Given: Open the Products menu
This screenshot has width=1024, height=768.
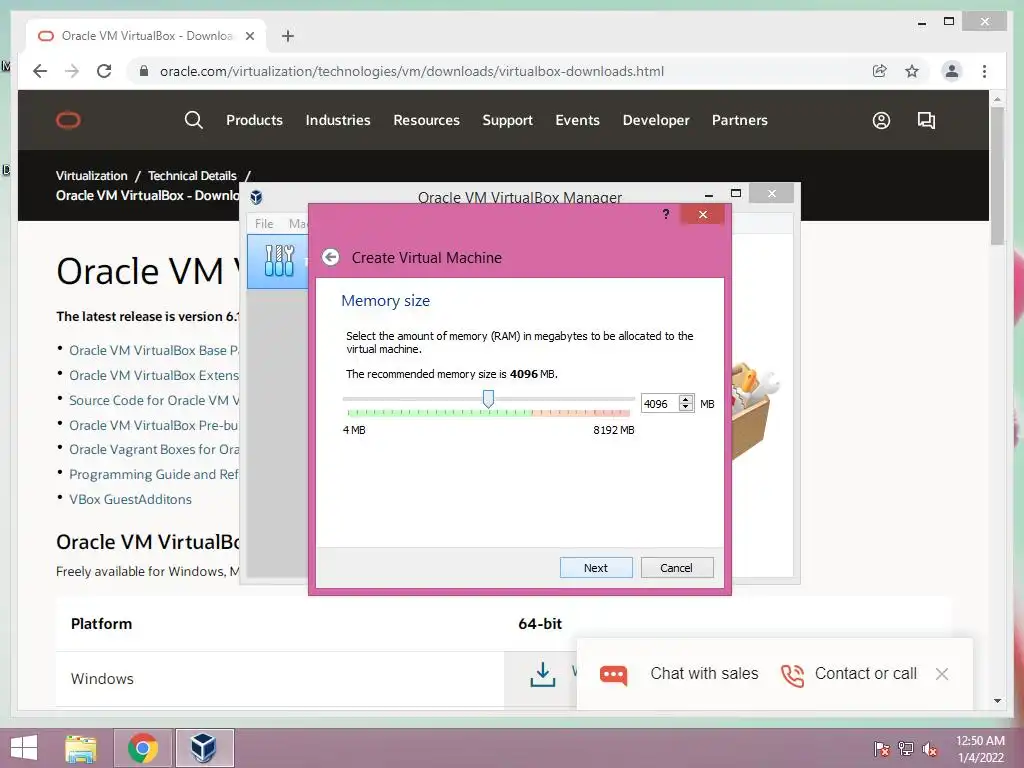Looking at the screenshot, I should [x=254, y=120].
